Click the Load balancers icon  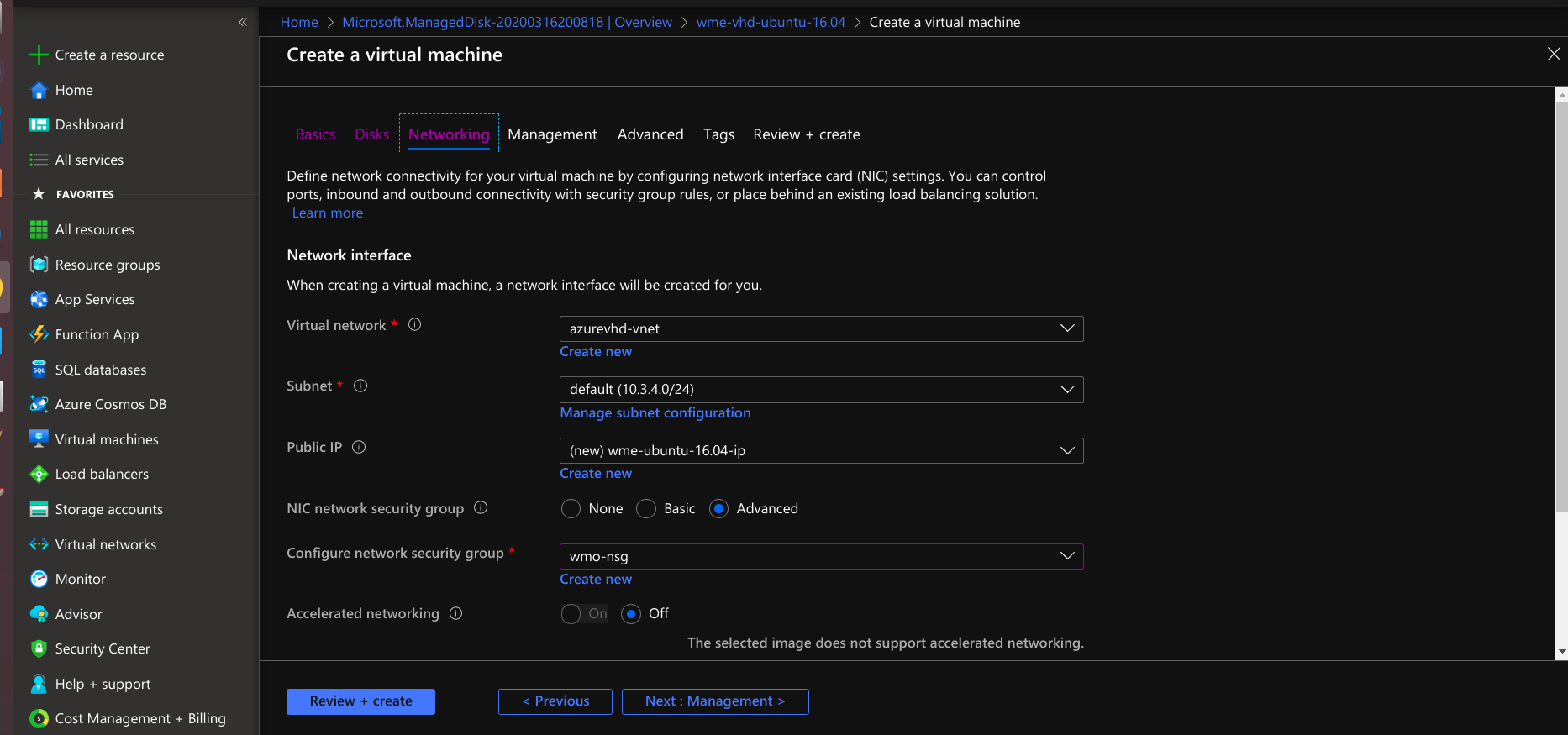click(x=39, y=475)
